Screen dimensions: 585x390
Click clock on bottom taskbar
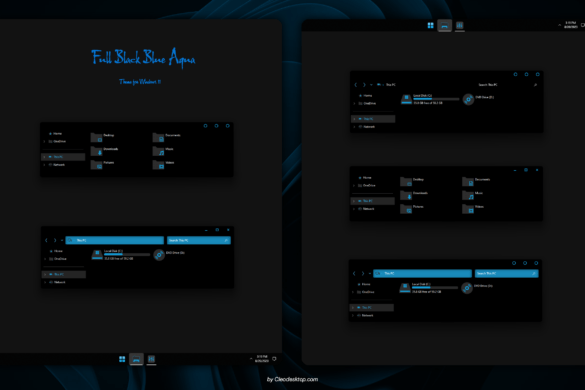coord(262,359)
